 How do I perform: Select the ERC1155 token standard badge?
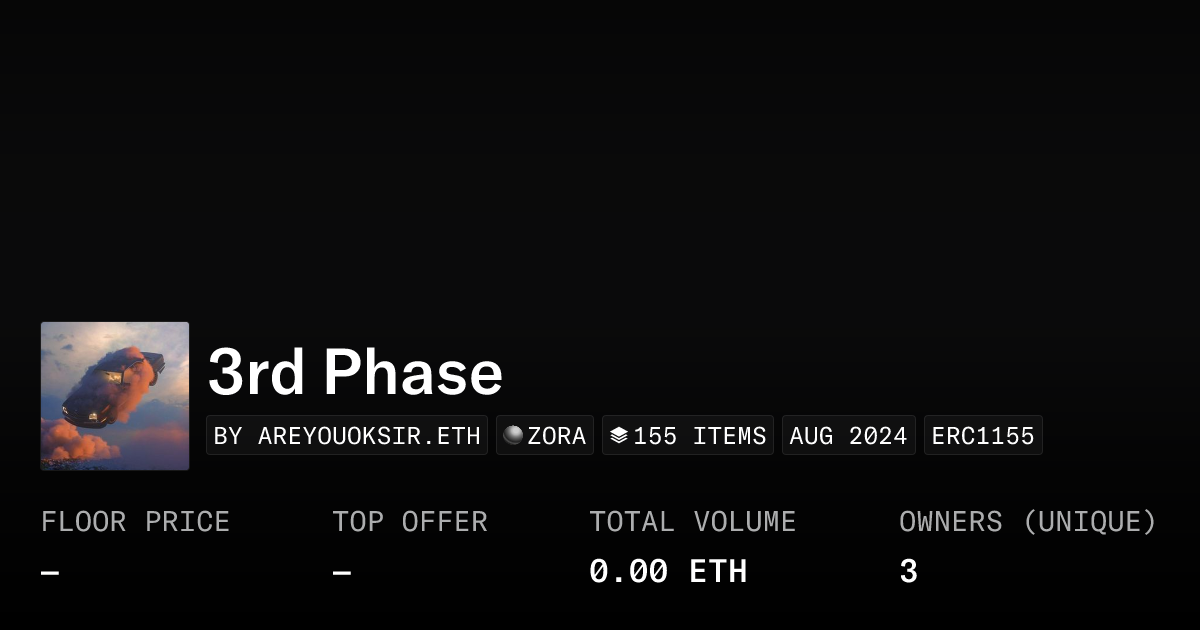click(983, 436)
